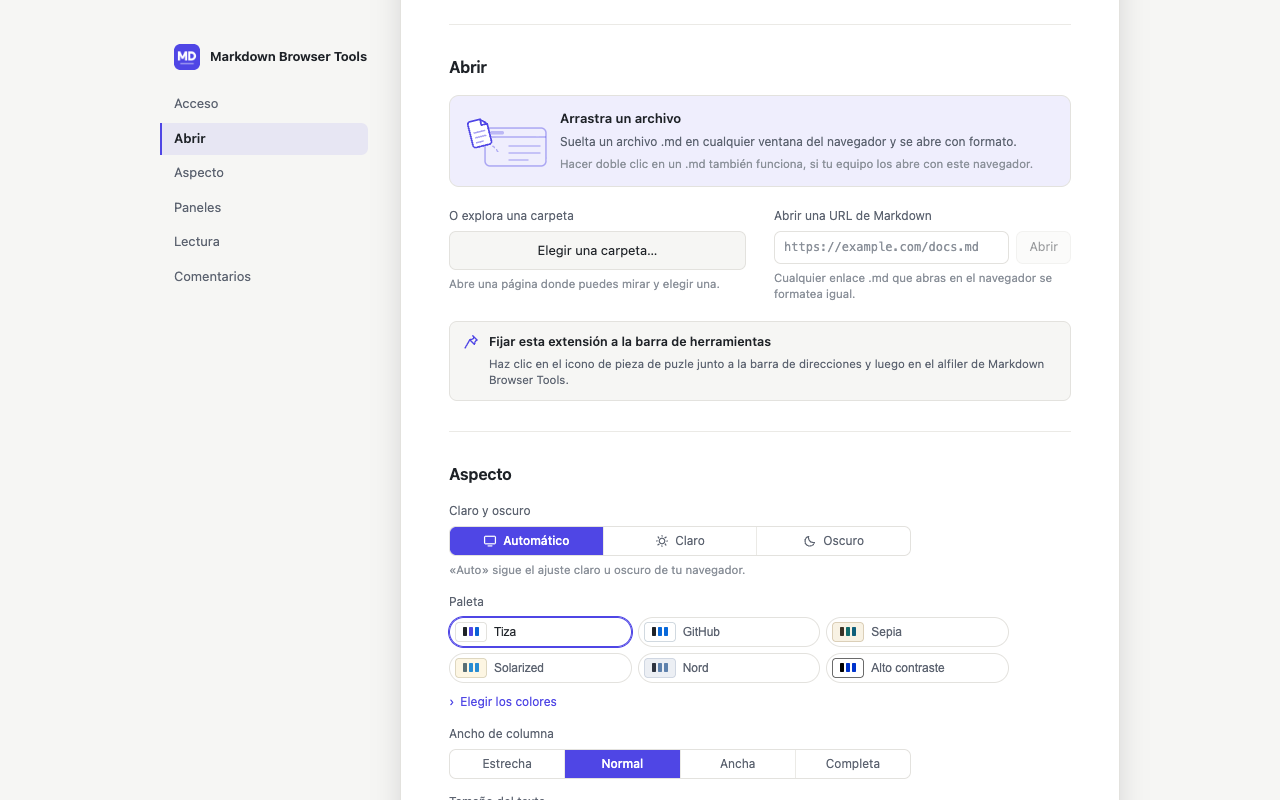Image resolution: width=1280 pixels, height=800 pixels.
Task: Click the Arrastra un archivo heading
Action: pyautogui.click(x=620, y=119)
